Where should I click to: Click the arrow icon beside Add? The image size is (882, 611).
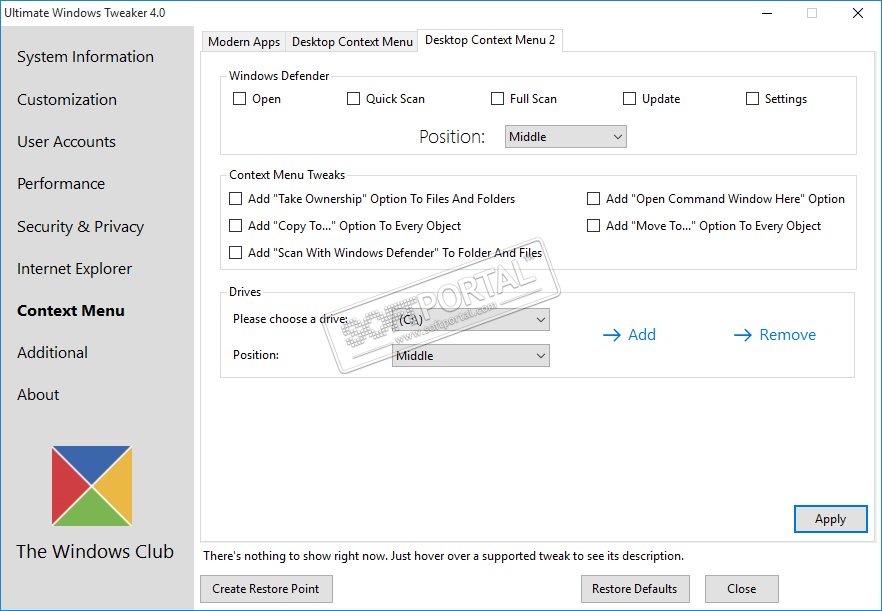coord(611,335)
